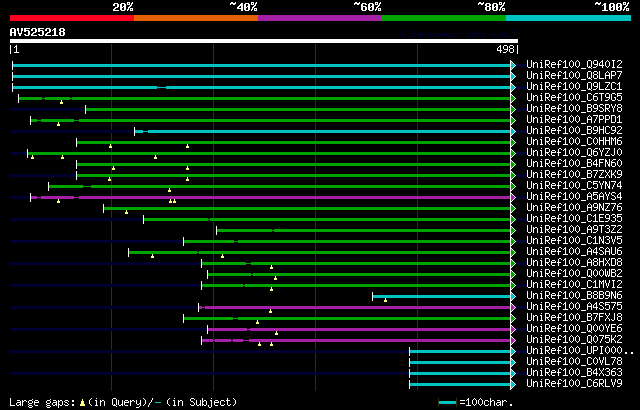Click the arrowhead ending the C6RLV9 alignment

pos(513,384)
